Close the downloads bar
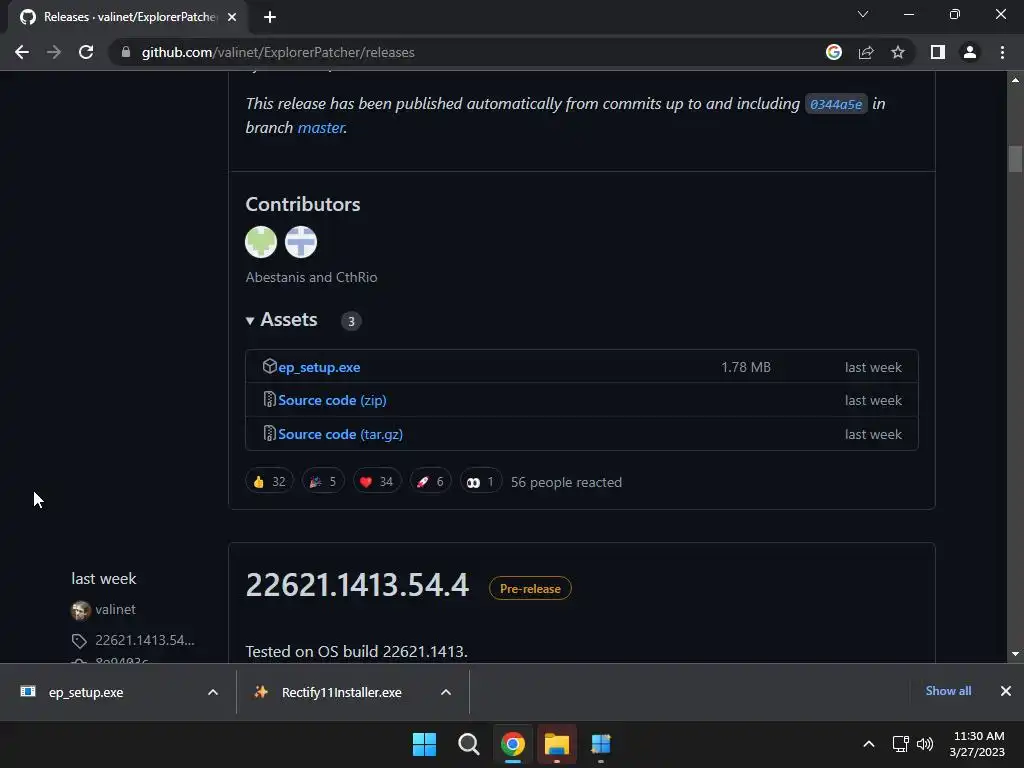1024x768 pixels. pos(1006,691)
